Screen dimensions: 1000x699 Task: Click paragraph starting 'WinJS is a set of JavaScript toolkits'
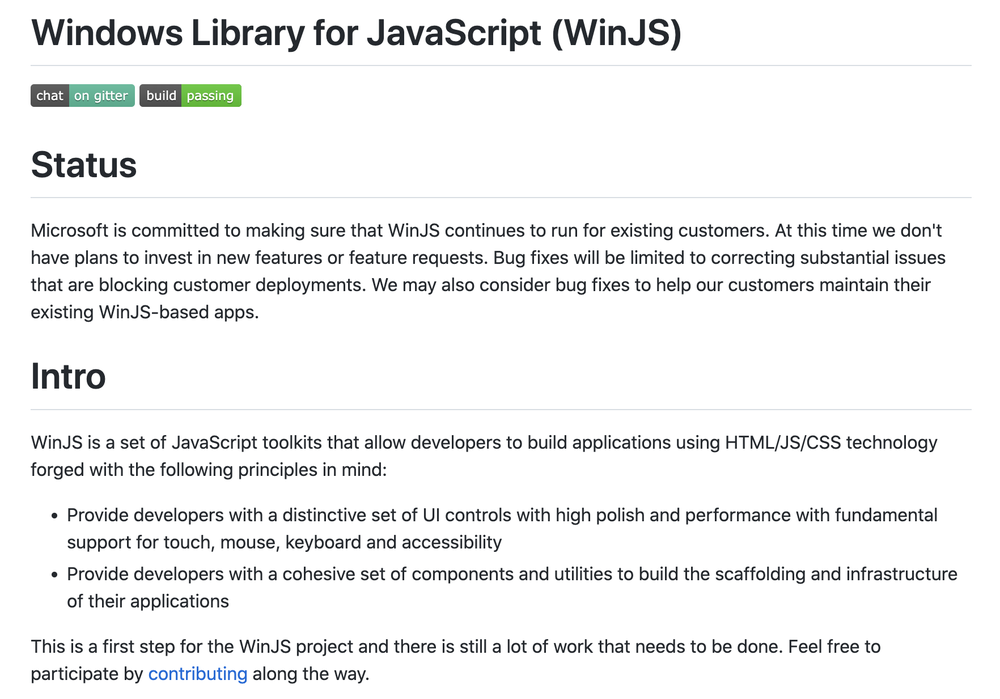pyautogui.click(x=484, y=456)
